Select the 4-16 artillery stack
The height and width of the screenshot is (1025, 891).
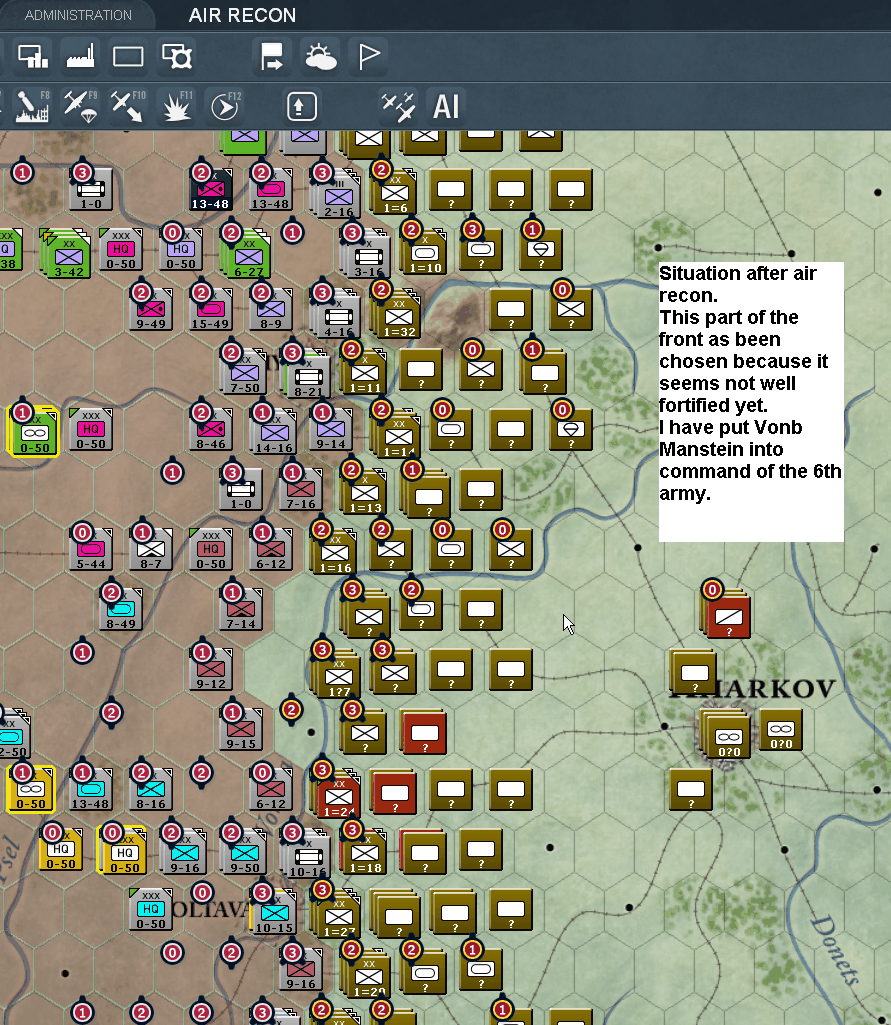coord(336,314)
